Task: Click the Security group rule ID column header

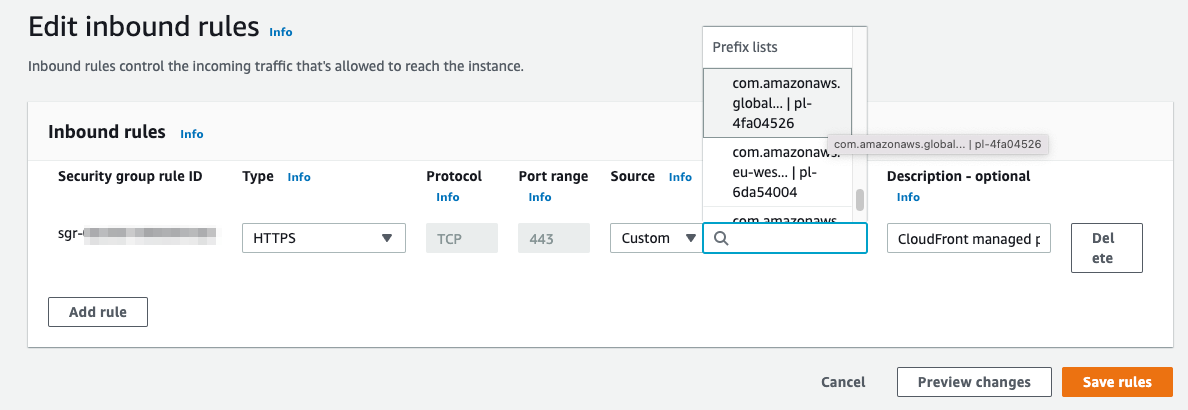Action: 130,176
